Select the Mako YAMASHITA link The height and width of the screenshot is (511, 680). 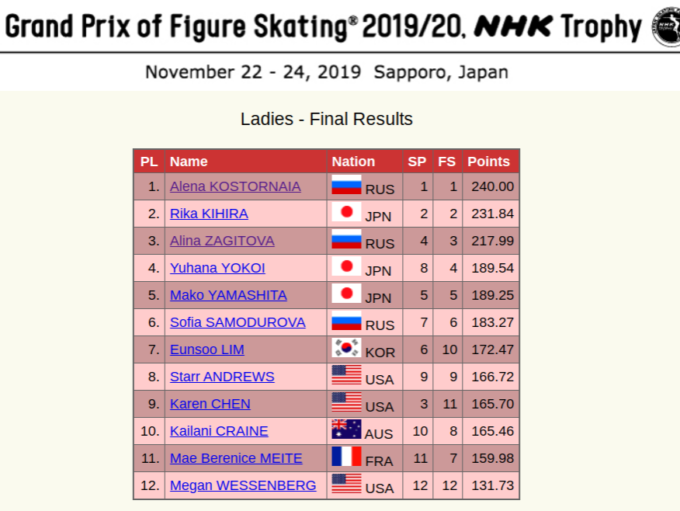(228, 295)
